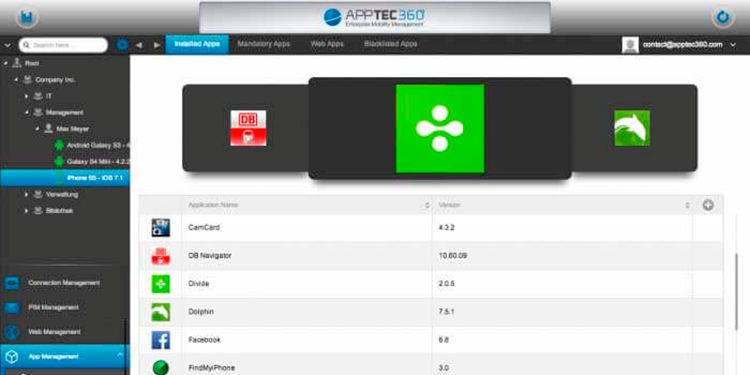
Task: Click the Facebook application name
Action: click(204, 340)
